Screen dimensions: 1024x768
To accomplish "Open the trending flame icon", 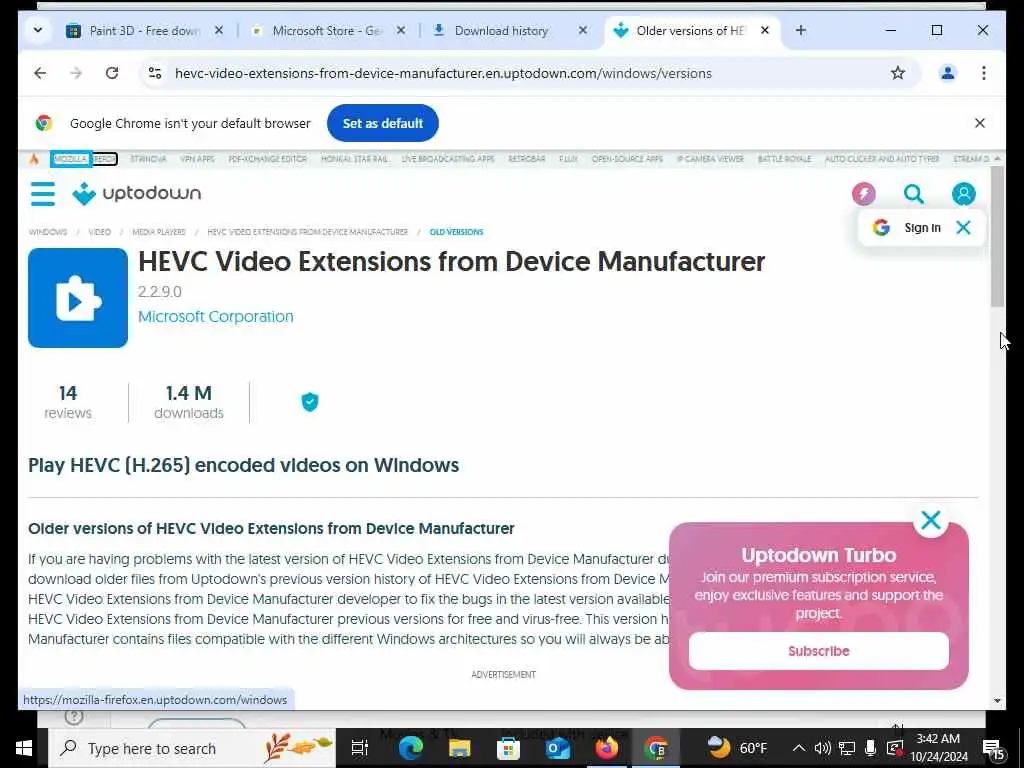I will 34,159.
